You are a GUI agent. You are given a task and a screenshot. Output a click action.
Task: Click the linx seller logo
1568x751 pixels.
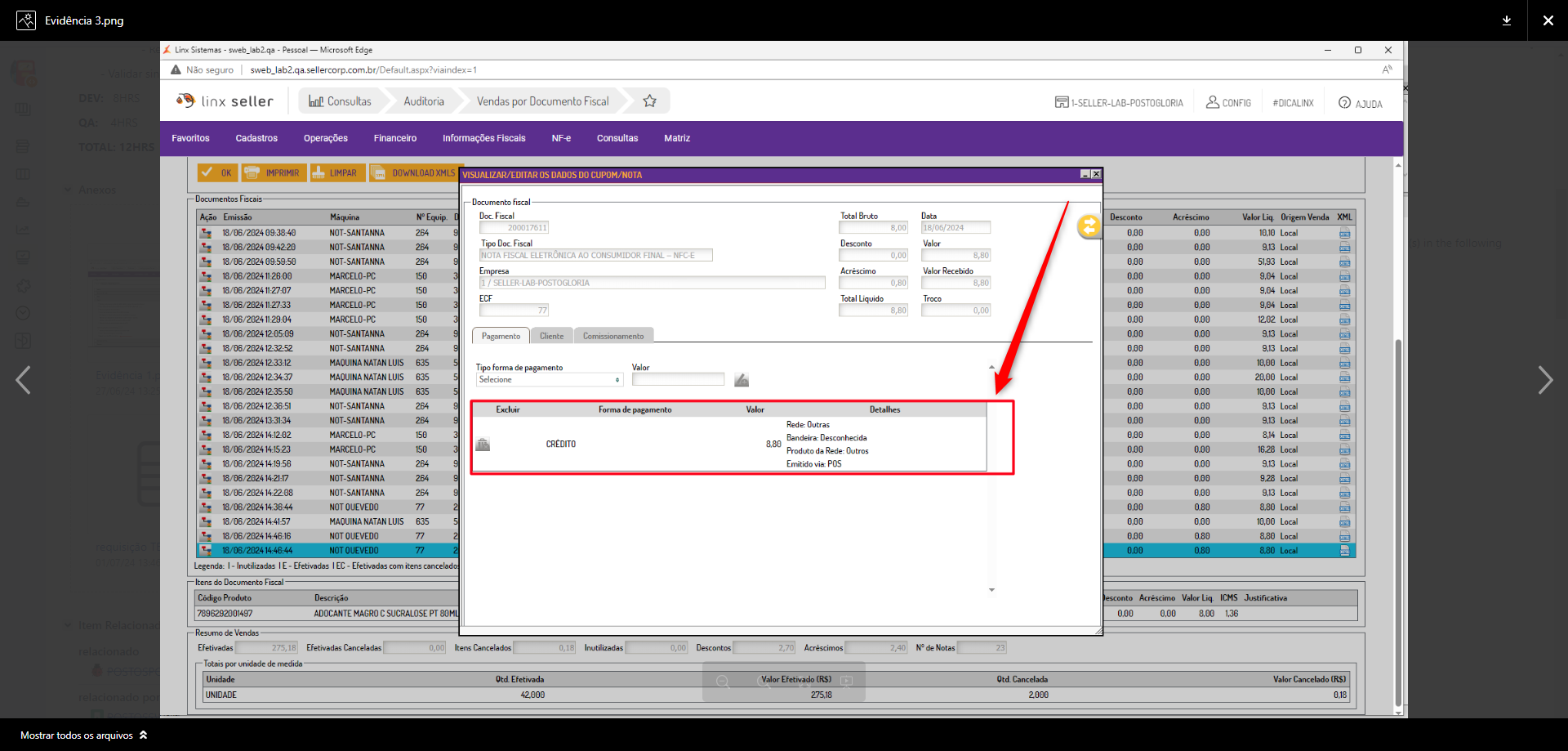pos(225,101)
